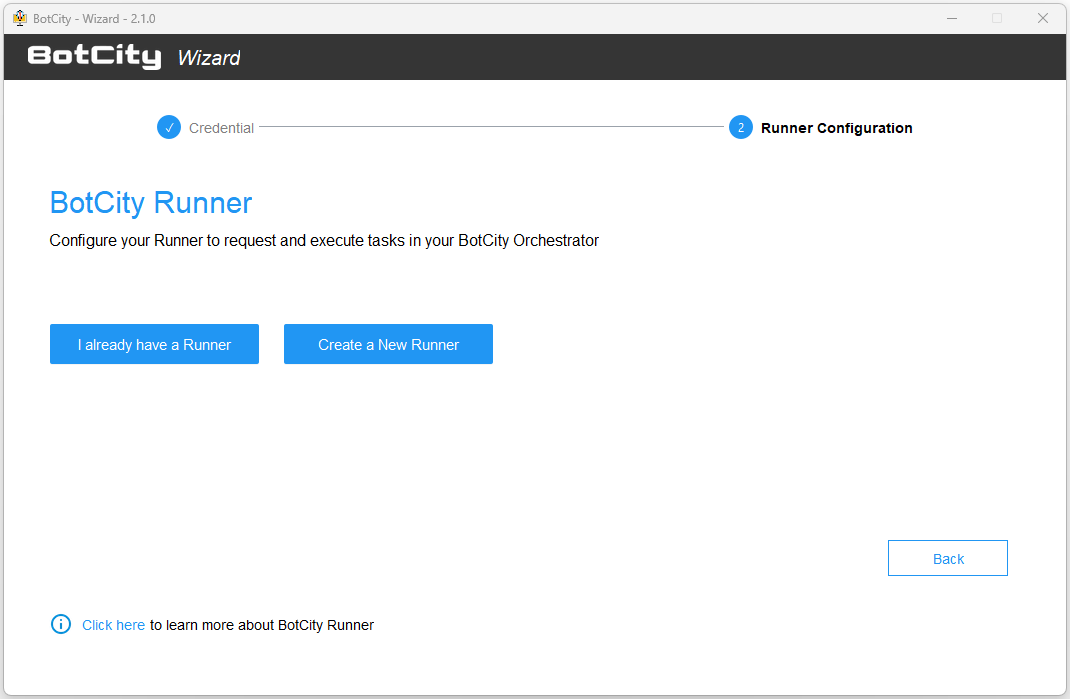Click the Credential step checkmark icon
1070x699 pixels.
click(169, 127)
